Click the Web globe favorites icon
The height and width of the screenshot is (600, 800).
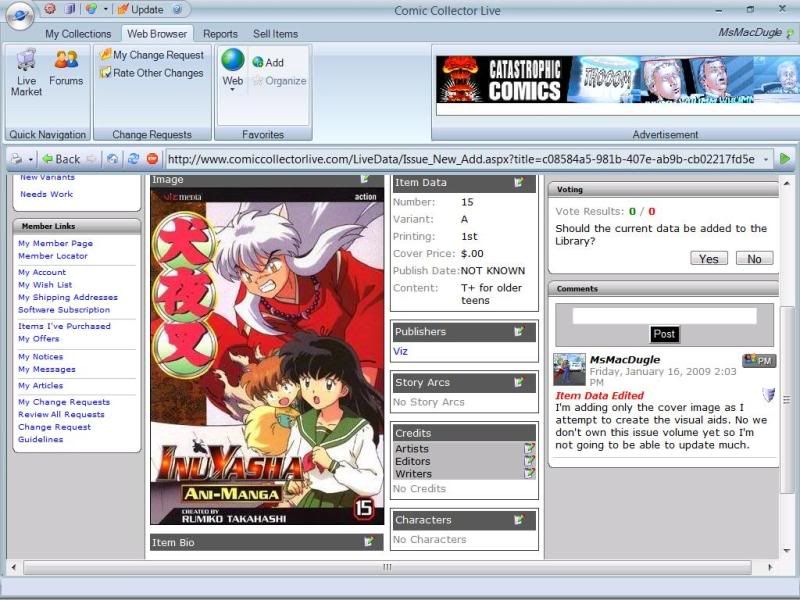click(x=233, y=60)
